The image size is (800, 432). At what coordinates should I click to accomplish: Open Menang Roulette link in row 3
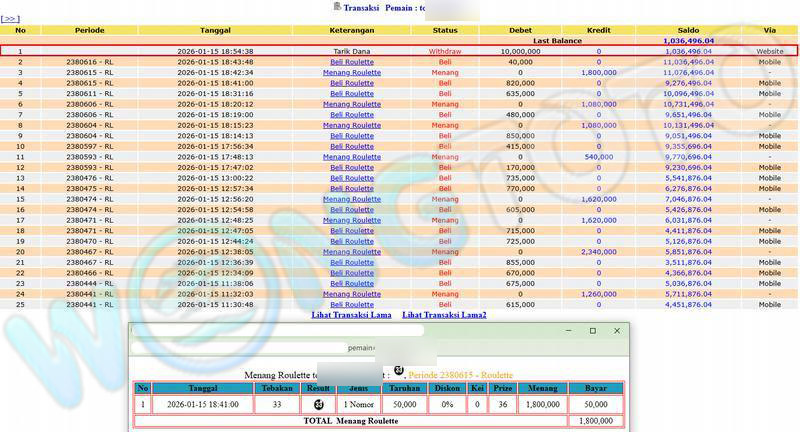point(352,73)
